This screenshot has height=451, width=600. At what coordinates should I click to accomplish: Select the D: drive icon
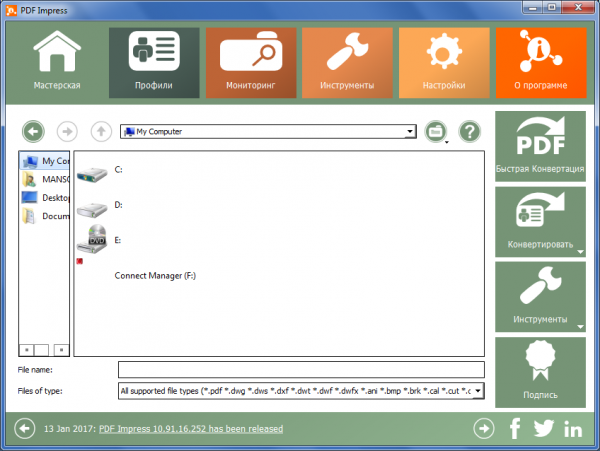(x=92, y=210)
